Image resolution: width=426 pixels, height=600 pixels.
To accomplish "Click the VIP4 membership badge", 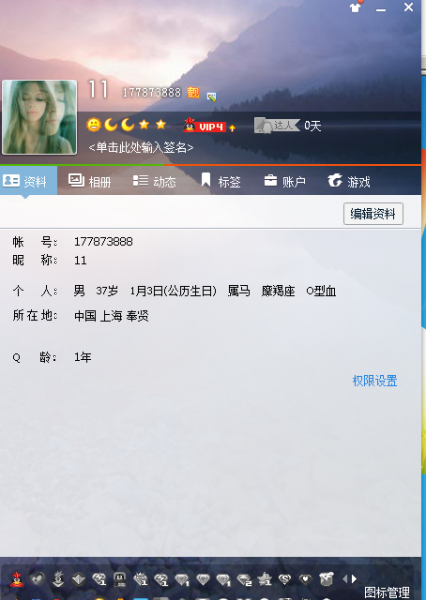I will [x=208, y=126].
